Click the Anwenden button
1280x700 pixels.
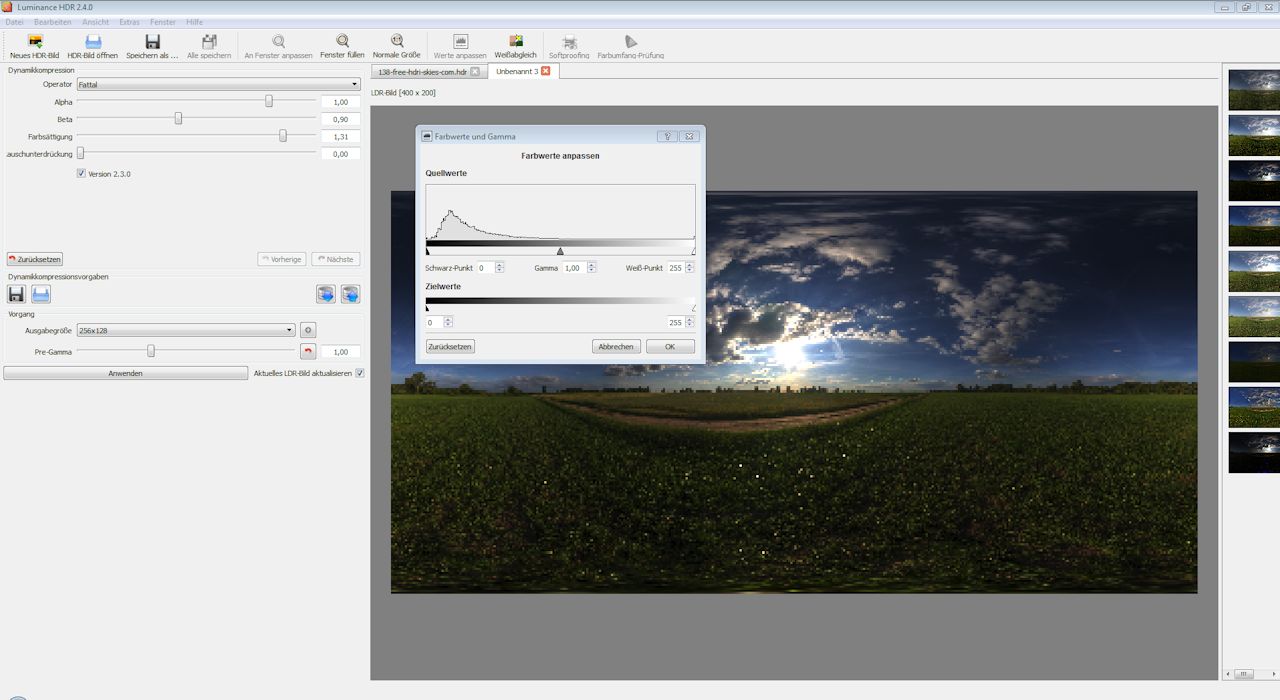point(125,373)
